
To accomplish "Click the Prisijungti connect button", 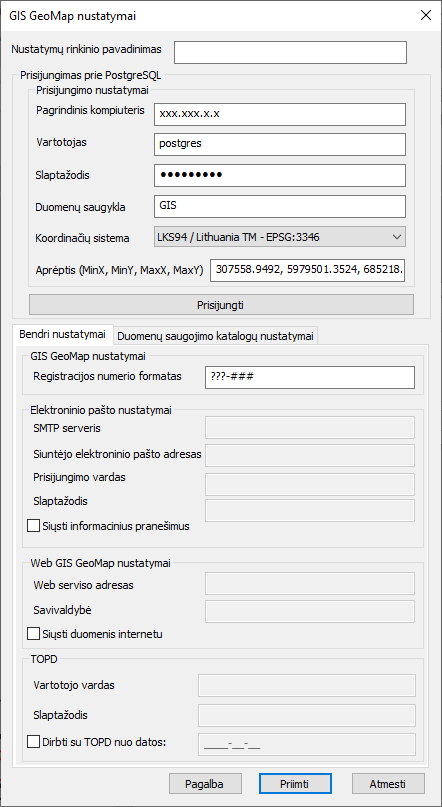I will (221, 305).
